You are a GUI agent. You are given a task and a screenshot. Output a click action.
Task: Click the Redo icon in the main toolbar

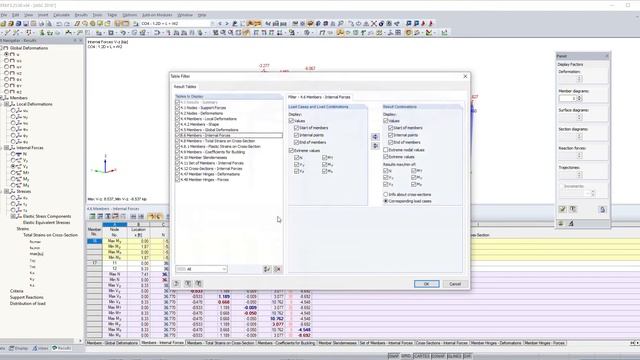[x=67, y=24]
